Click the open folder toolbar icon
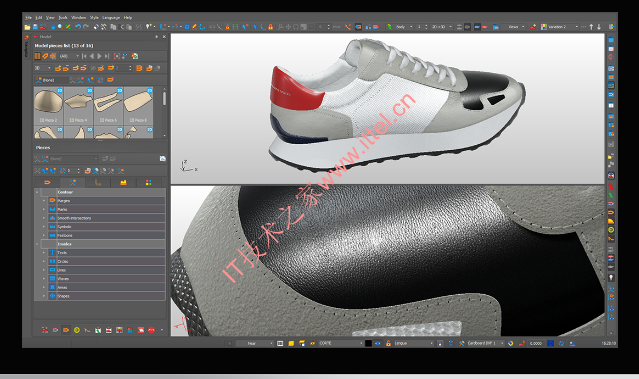Viewport: 639px width, 379px height. click(27, 27)
